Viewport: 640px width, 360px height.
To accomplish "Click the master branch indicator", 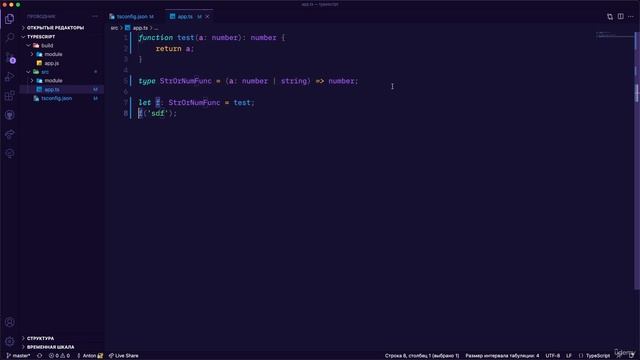I will (19, 356).
